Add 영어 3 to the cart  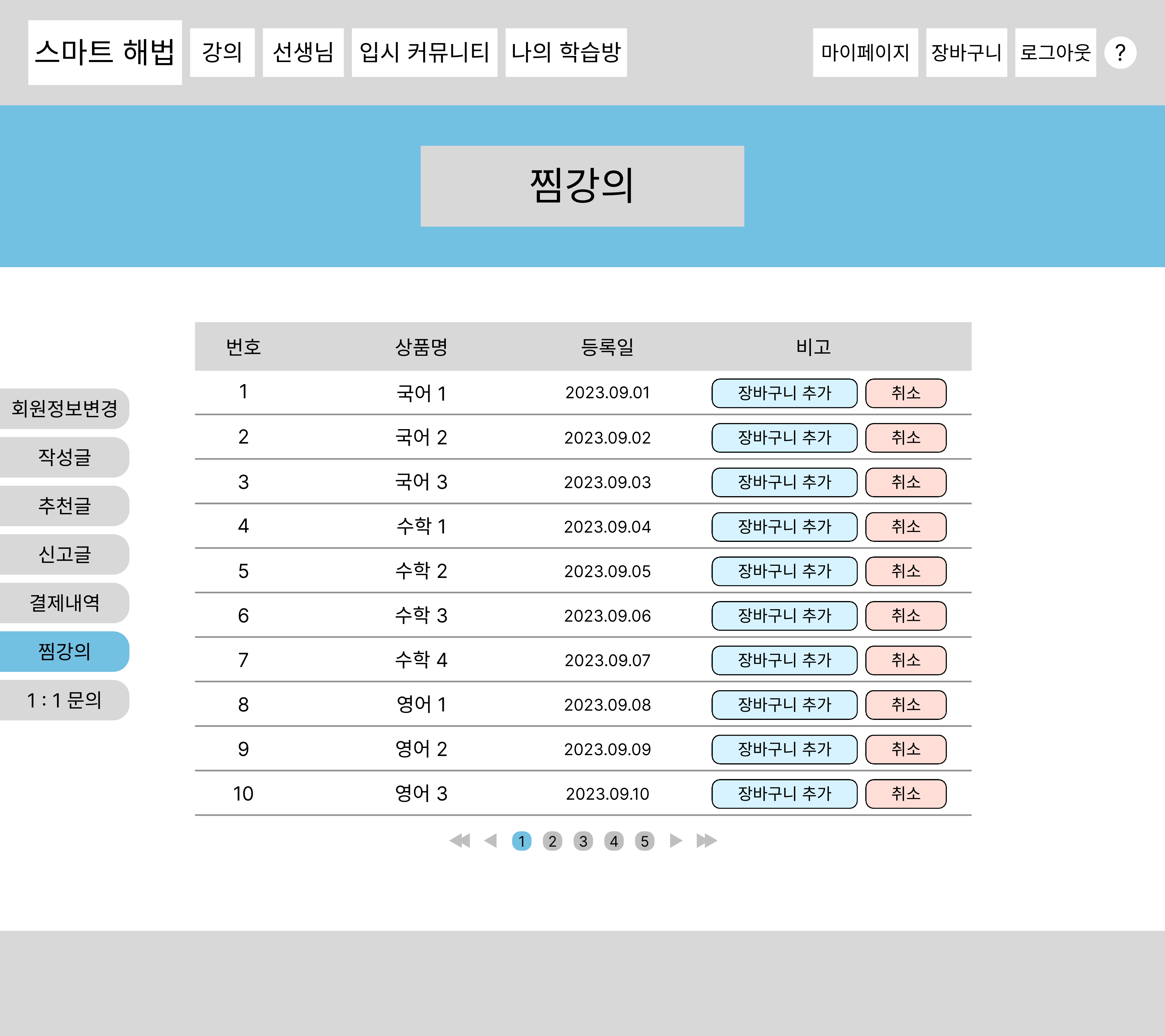(784, 793)
